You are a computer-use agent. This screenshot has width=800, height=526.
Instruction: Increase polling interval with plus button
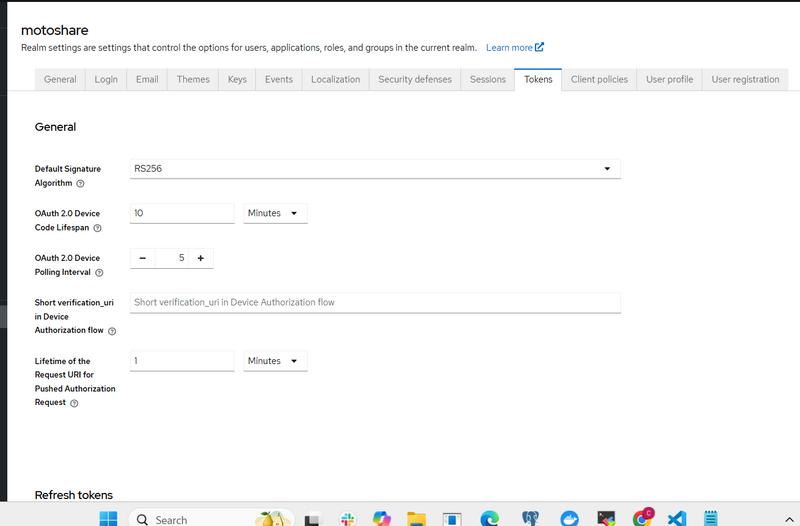point(200,258)
